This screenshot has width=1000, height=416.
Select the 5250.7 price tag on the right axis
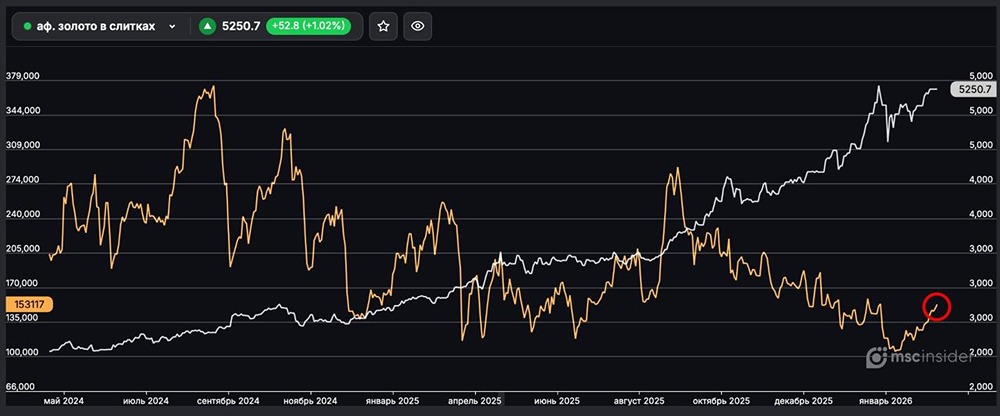[x=973, y=89]
